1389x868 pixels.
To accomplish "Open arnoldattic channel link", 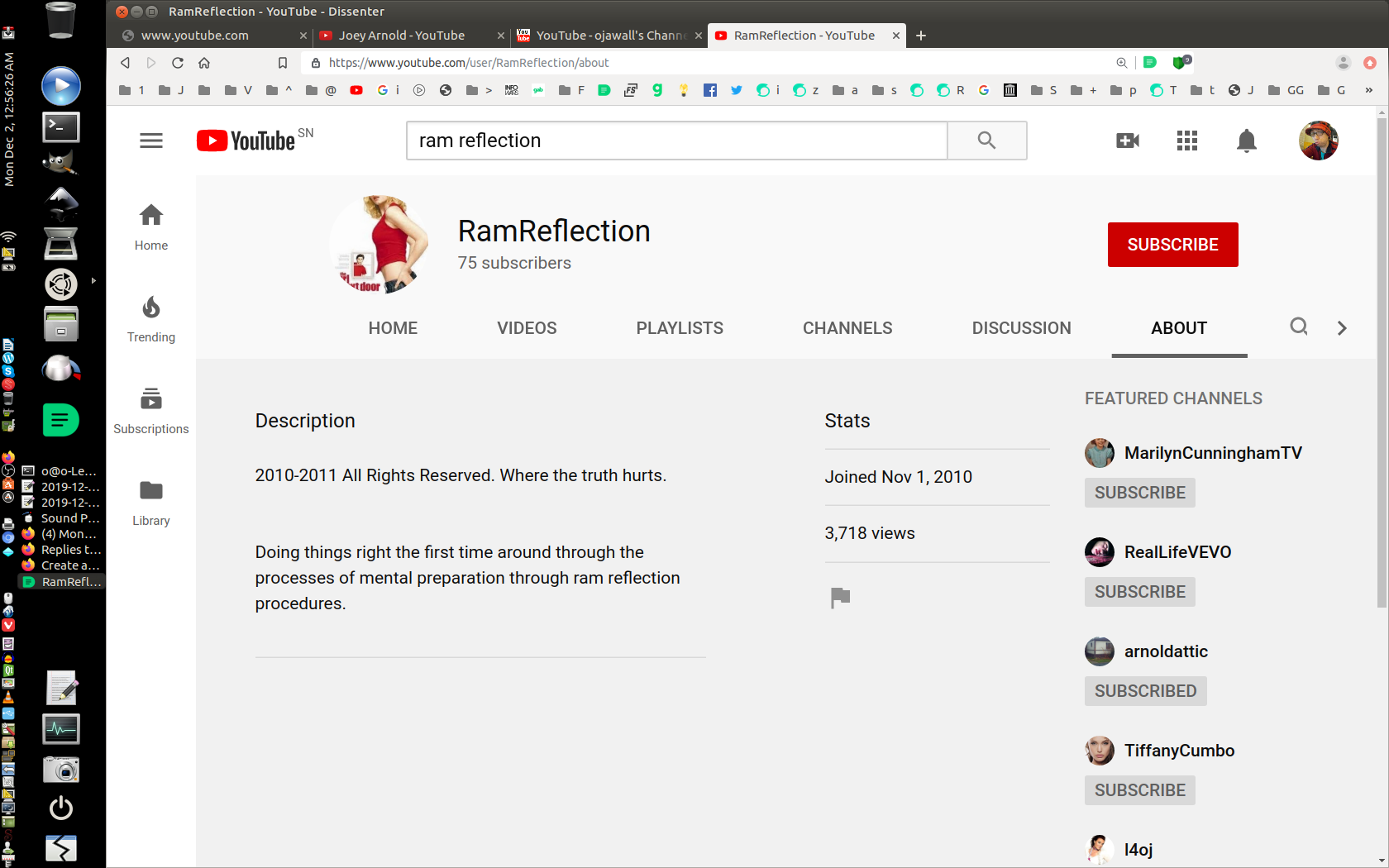I will [x=1166, y=651].
